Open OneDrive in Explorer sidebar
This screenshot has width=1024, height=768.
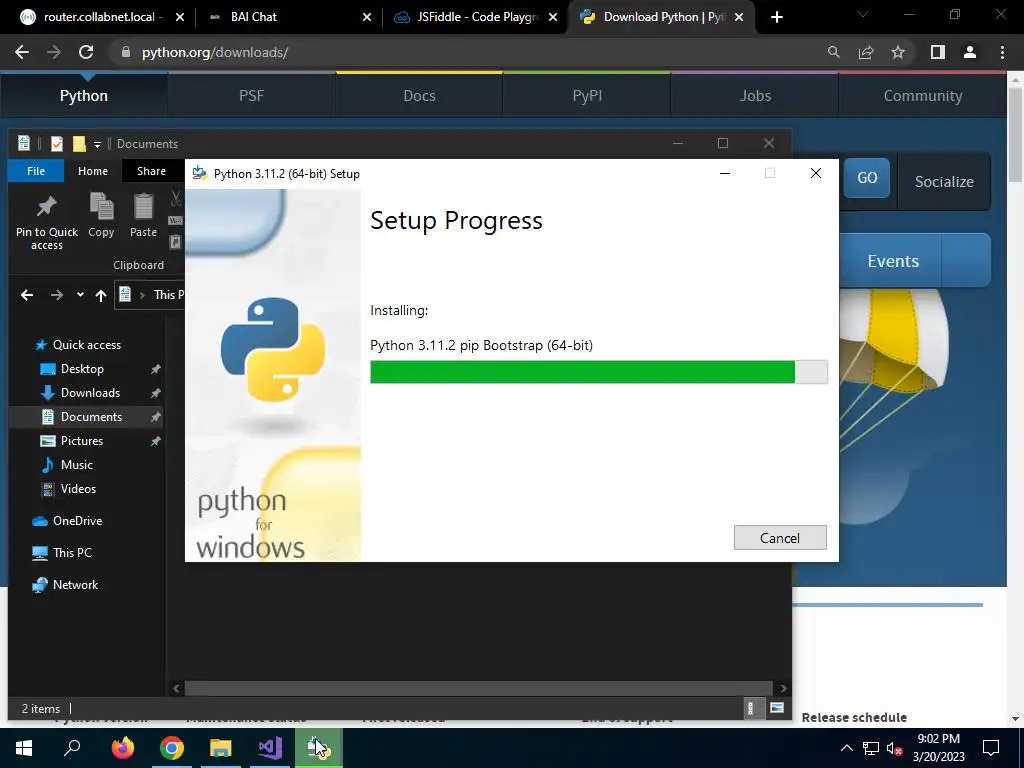pos(77,520)
